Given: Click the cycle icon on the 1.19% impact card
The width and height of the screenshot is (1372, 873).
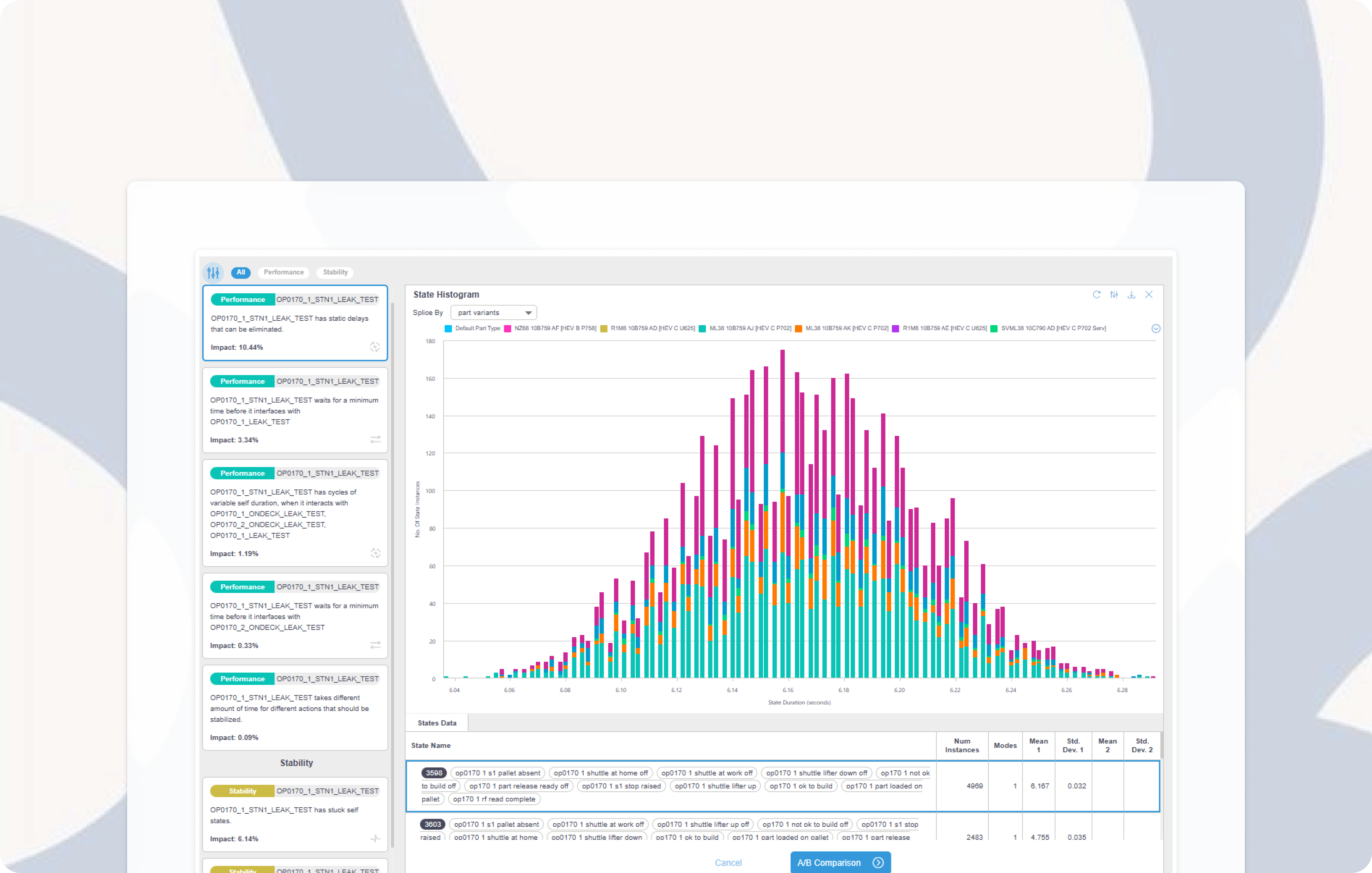Looking at the screenshot, I should (376, 553).
